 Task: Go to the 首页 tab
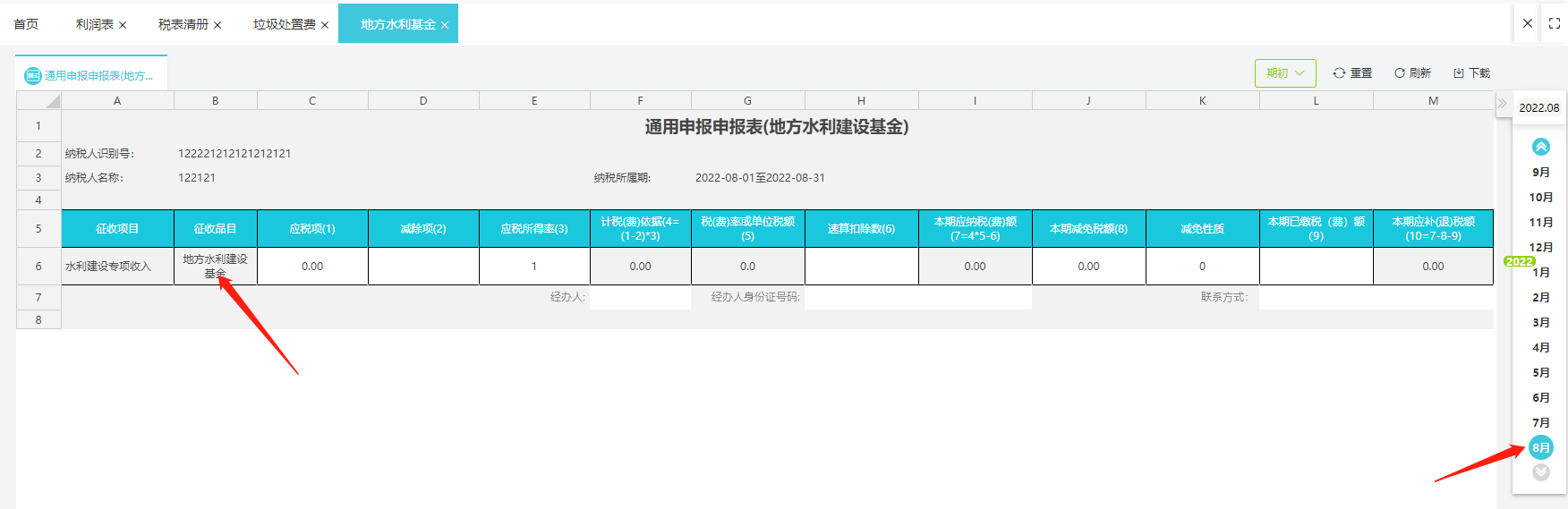pos(26,24)
